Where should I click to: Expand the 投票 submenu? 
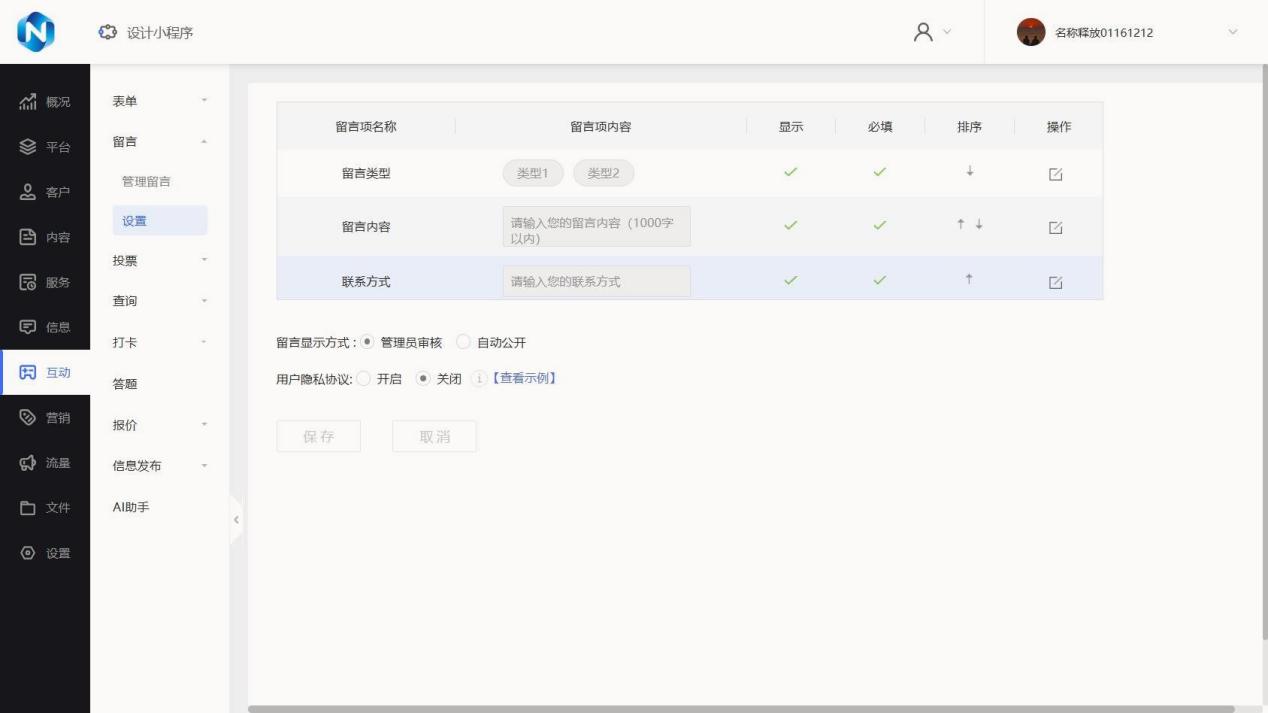coord(160,261)
